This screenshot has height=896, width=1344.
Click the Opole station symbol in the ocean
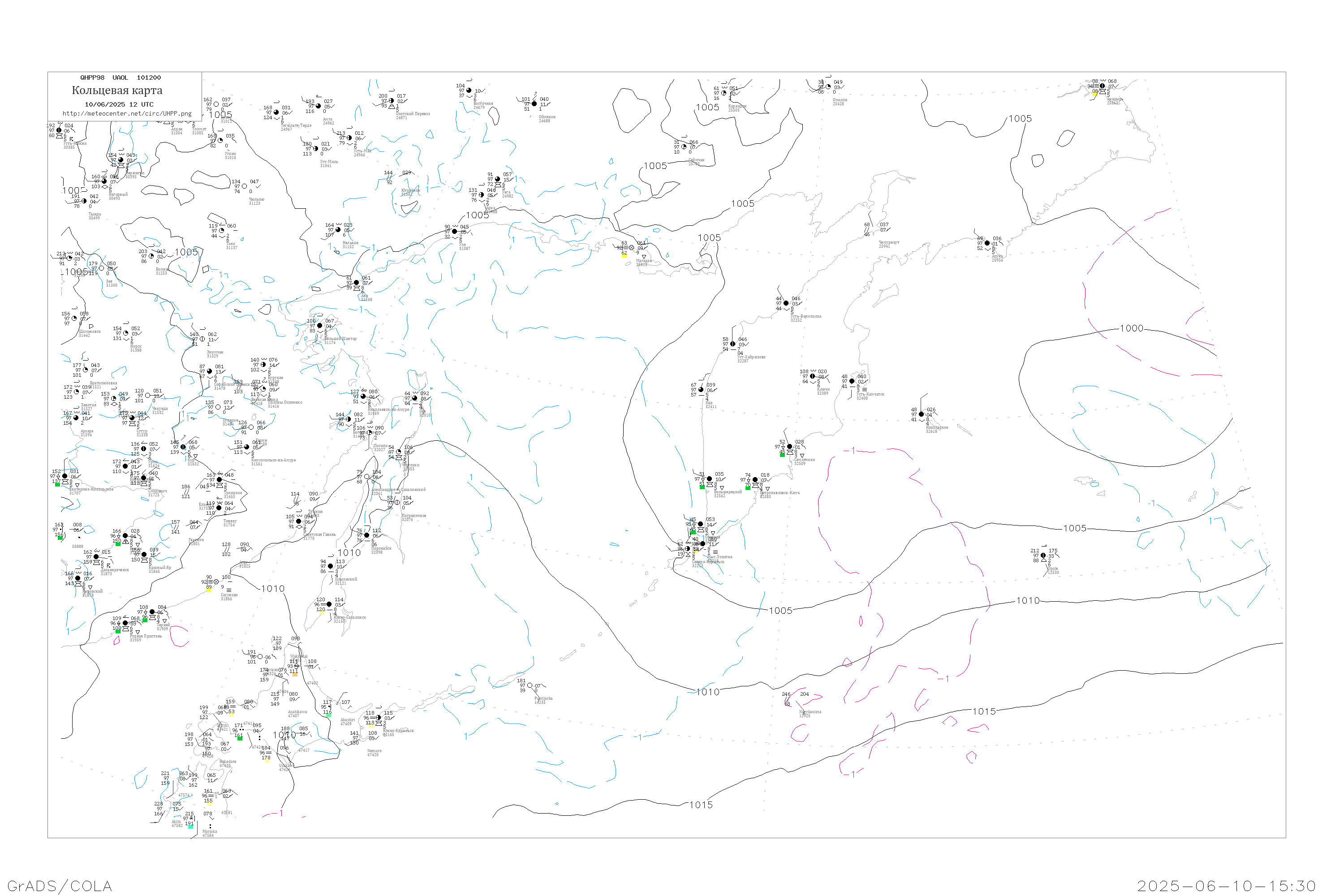pyautogui.click(x=1043, y=556)
